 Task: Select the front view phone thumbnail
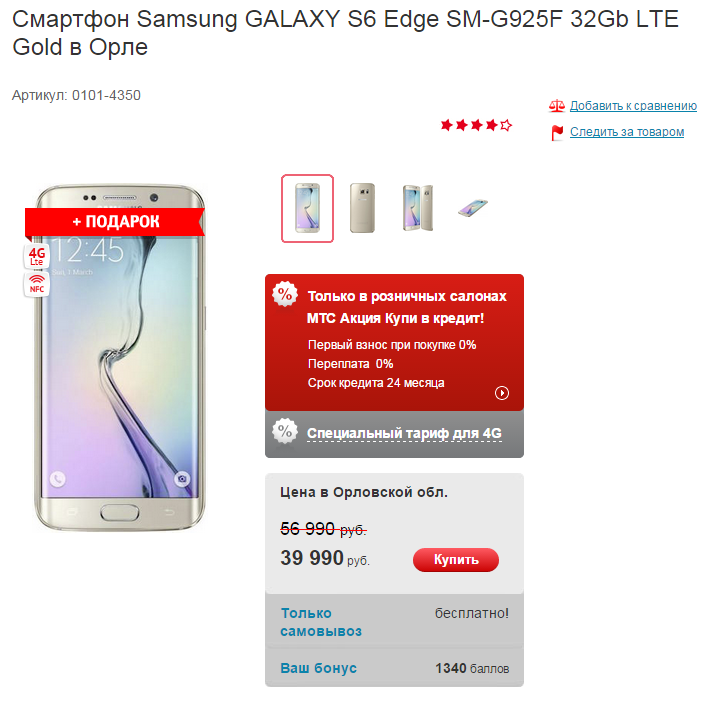(307, 209)
